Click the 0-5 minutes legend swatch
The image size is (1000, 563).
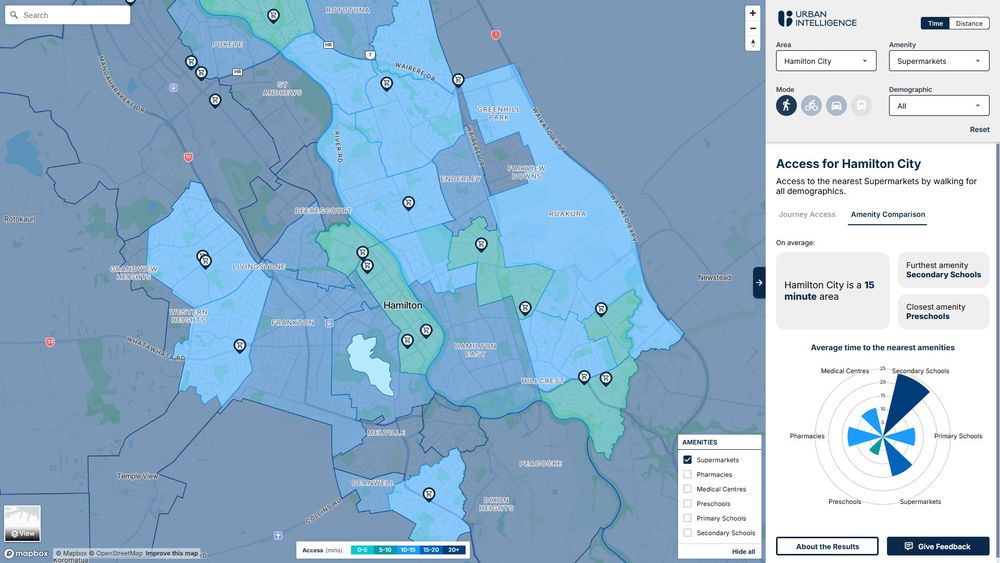click(x=362, y=550)
